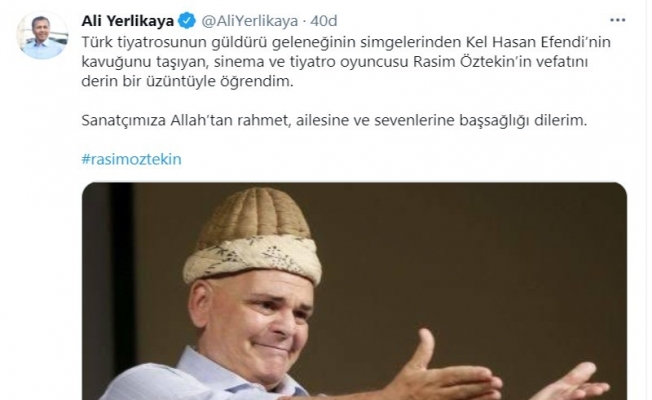Open the three-dot more options menu
652x400 pixels.
coord(617,20)
